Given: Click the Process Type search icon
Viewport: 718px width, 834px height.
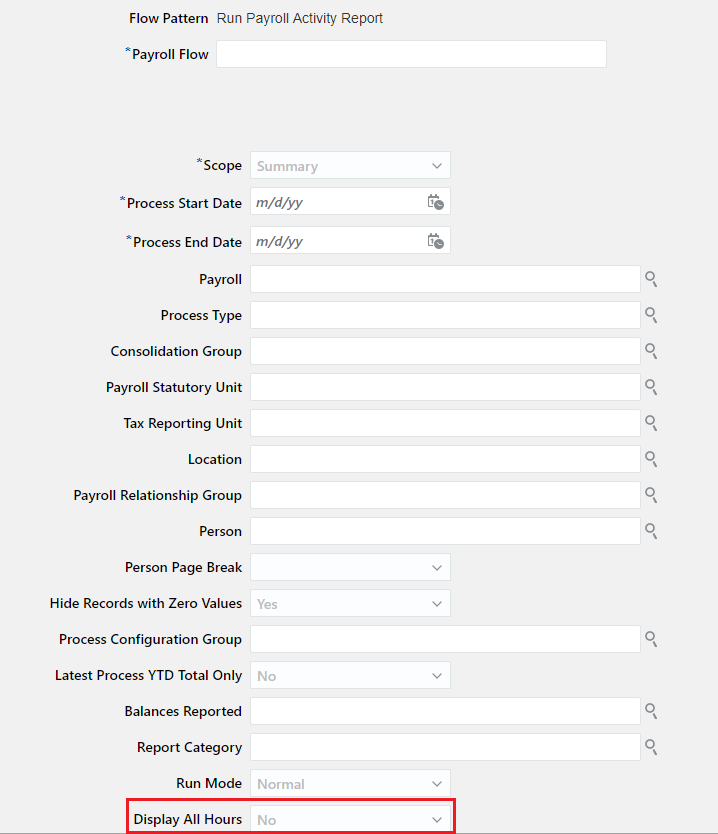Looking at the screenshot, I should point(650,315).
